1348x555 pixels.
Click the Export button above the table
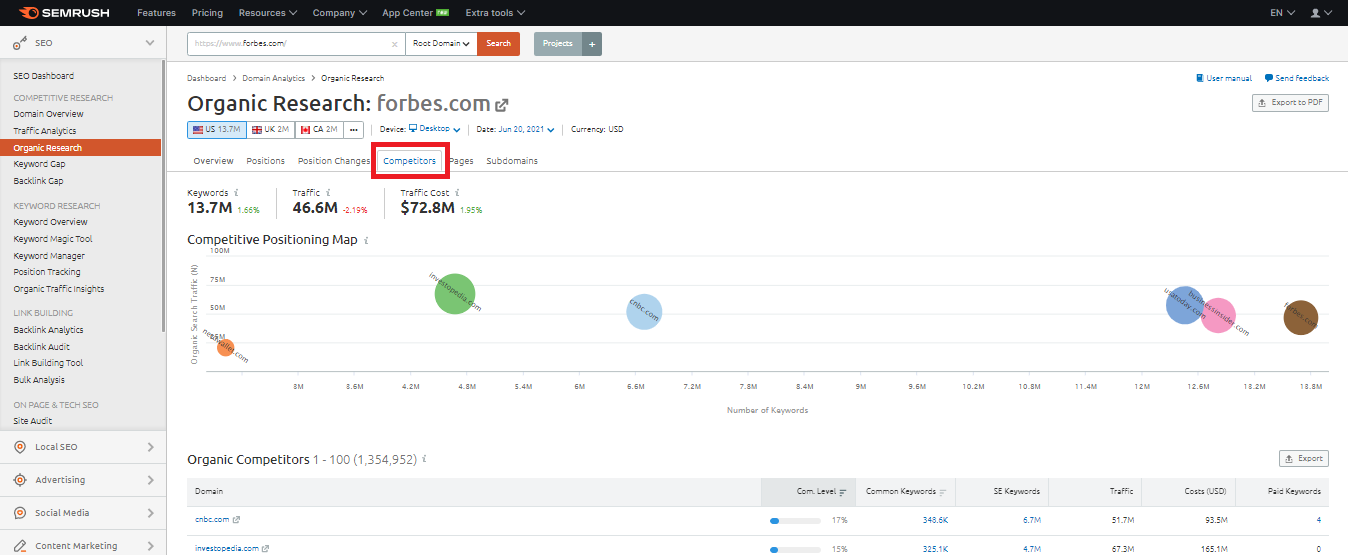(x=1303, y=458)
